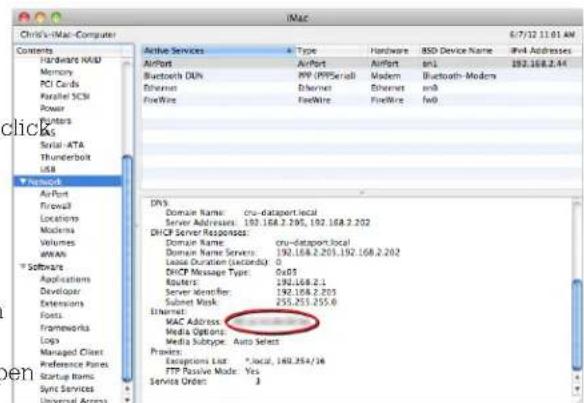The width and height of the screenshot is (584, 403).
Task: Select the Ethernet service row
Action: coord(362,88)
